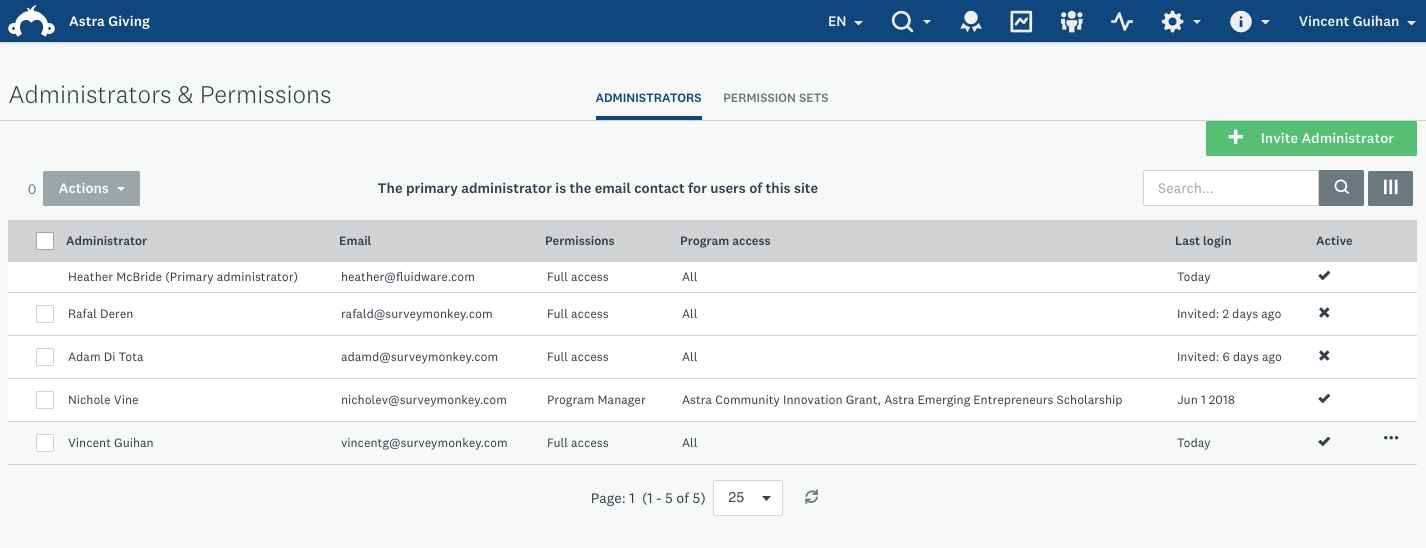This screenshot has height=548, width=1426.
Task: Open the users group icon in navbar
Action: [1071, 21]
